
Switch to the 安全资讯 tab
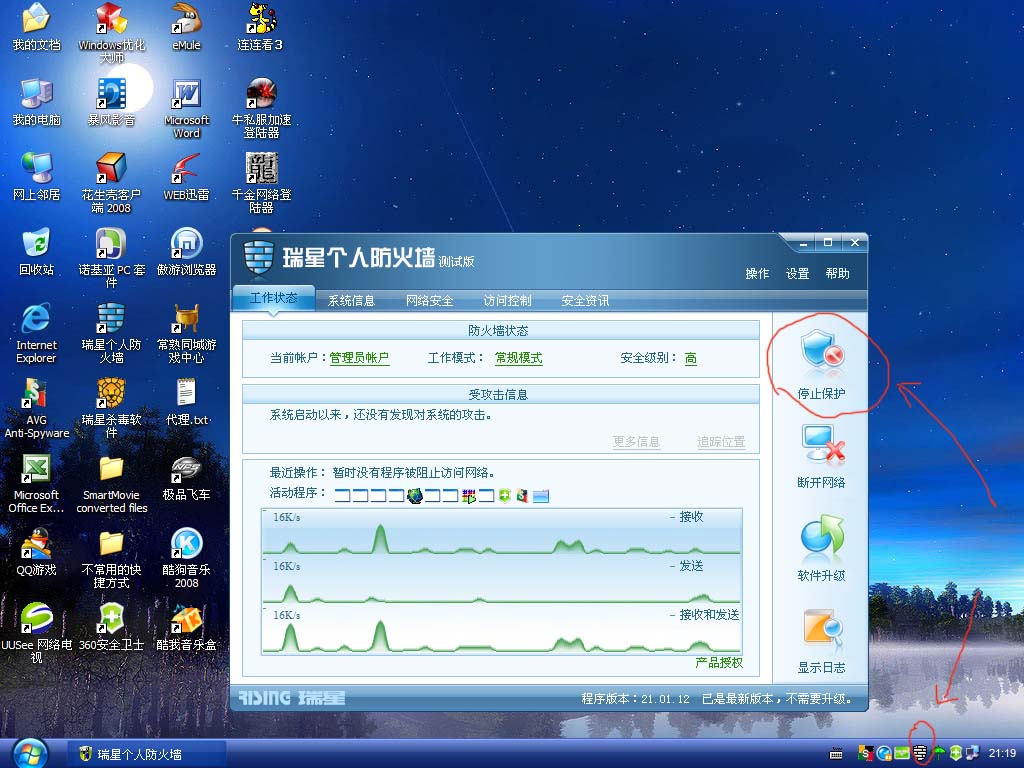tap(585, 300)
